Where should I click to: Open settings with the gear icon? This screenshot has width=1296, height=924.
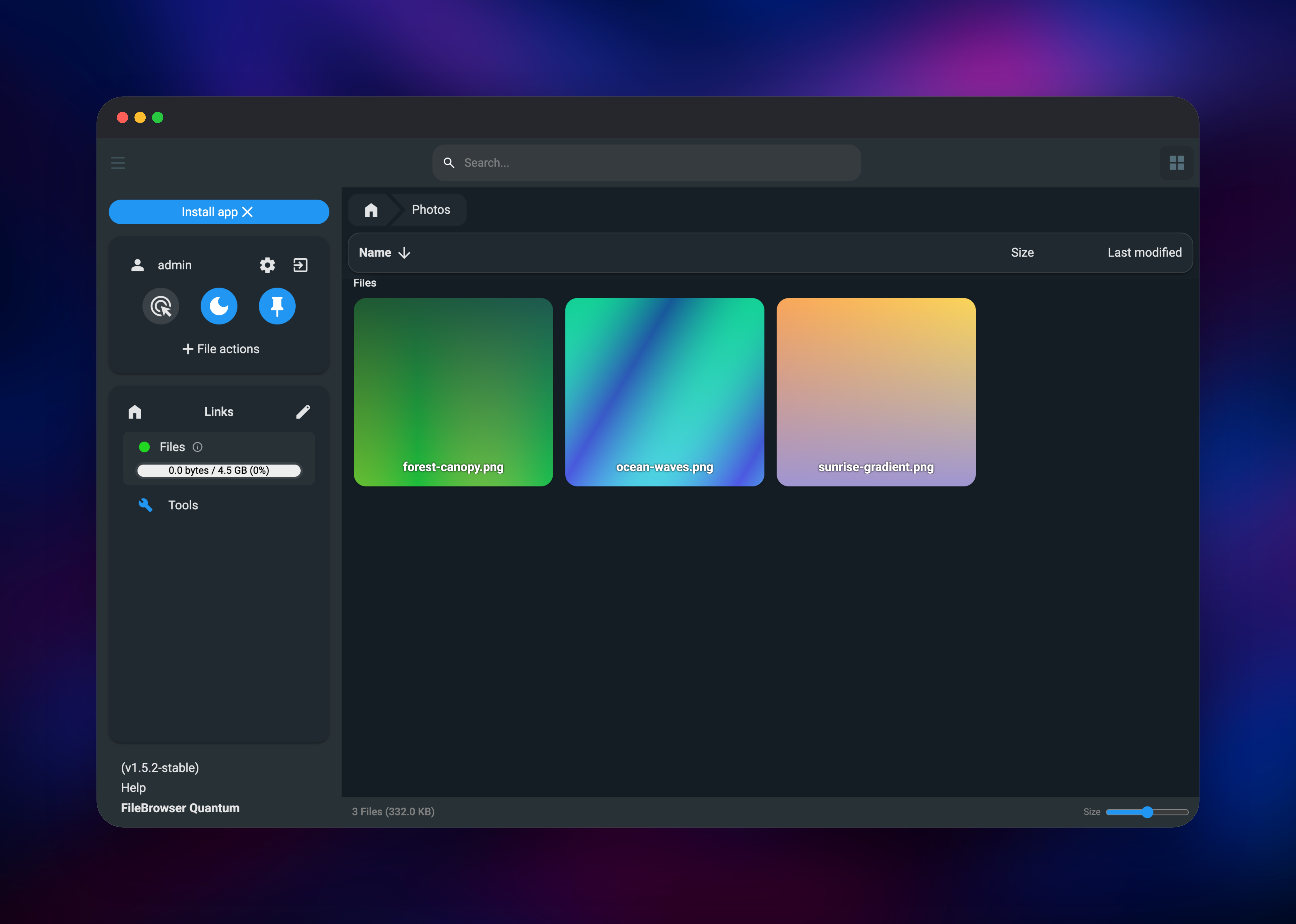click(x=267, y=265)
